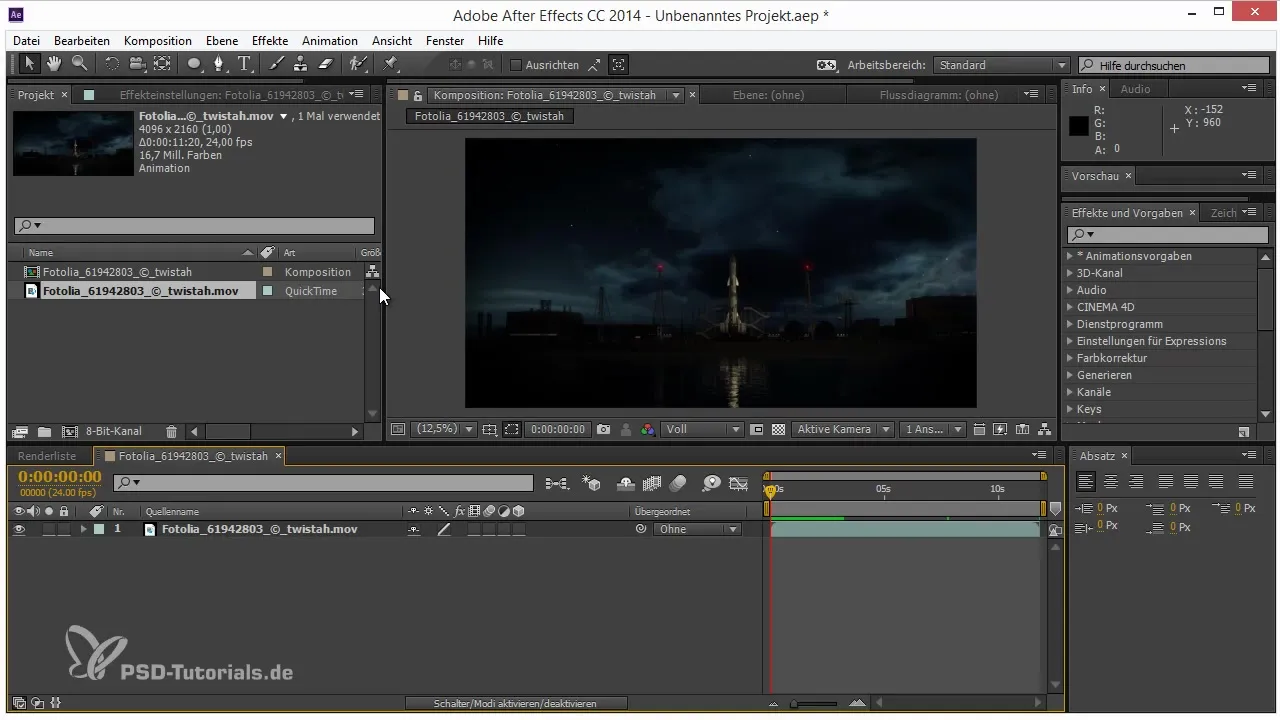Select the Selection arrow tool

[30, 64]
